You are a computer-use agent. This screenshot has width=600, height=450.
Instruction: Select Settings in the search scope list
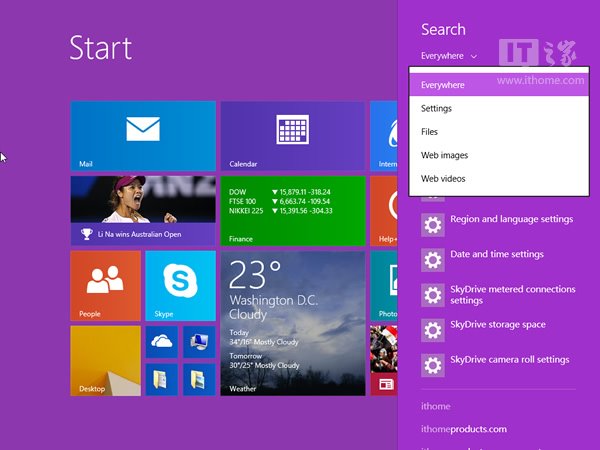click(499, 108)
